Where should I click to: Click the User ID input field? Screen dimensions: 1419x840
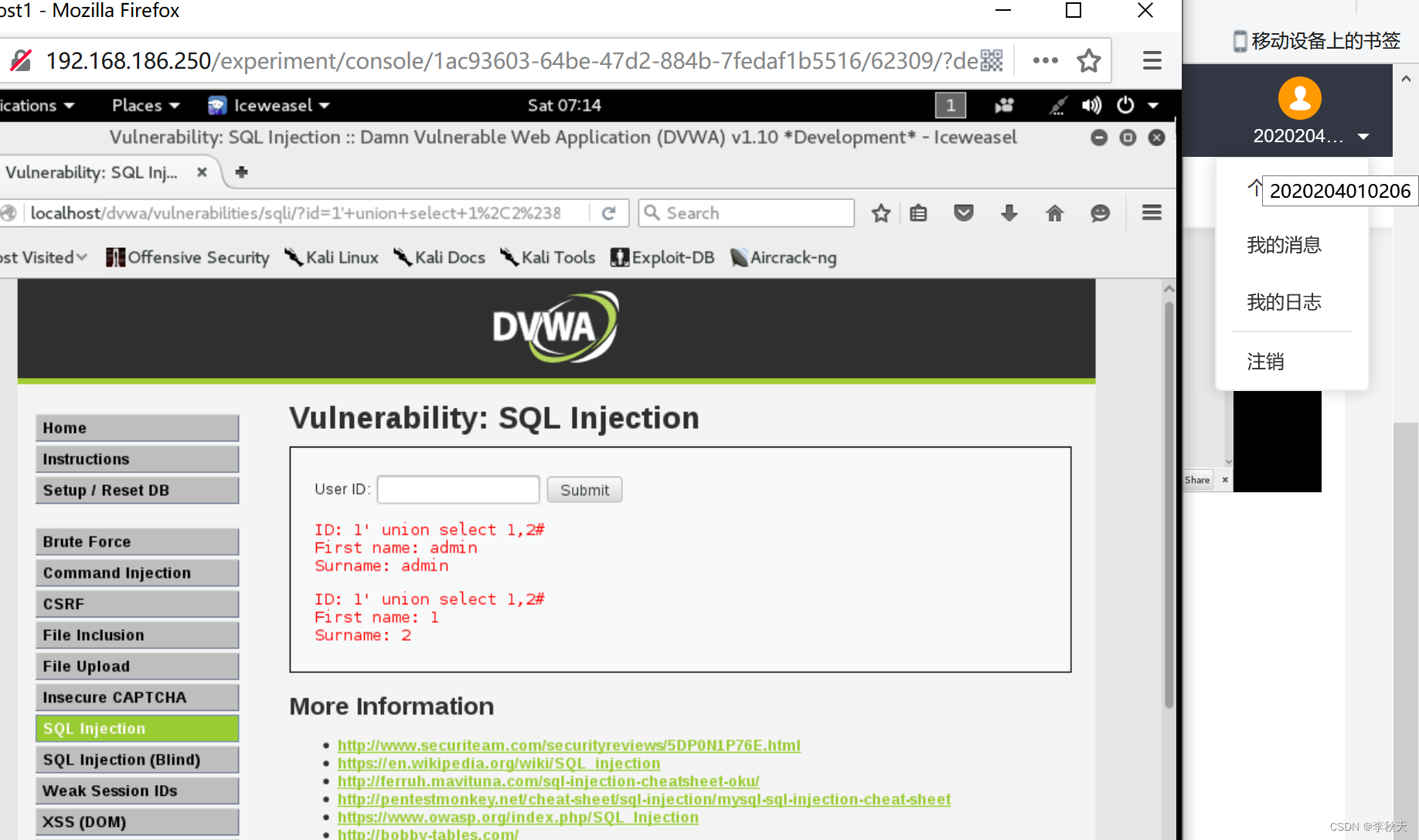pos(458,490)
